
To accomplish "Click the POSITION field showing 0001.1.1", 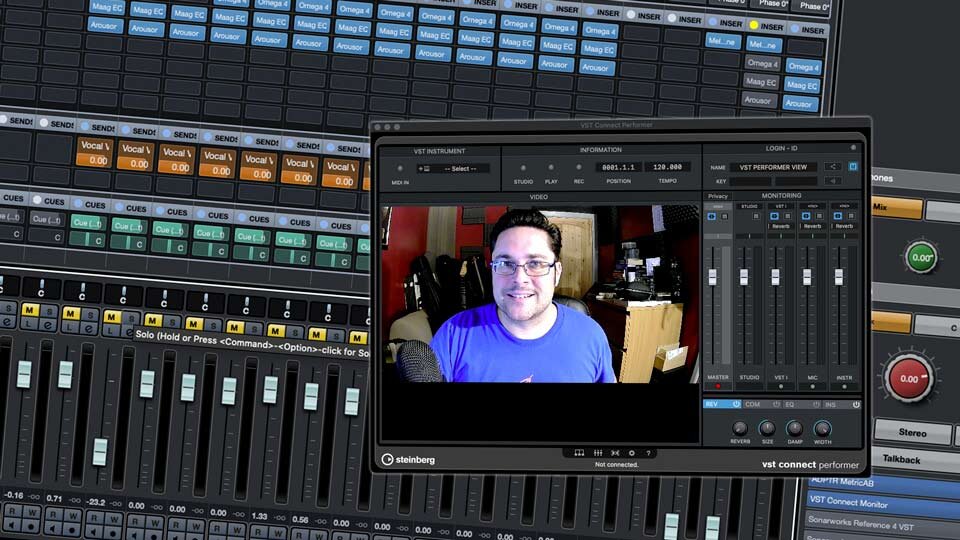I will point(618,167).
